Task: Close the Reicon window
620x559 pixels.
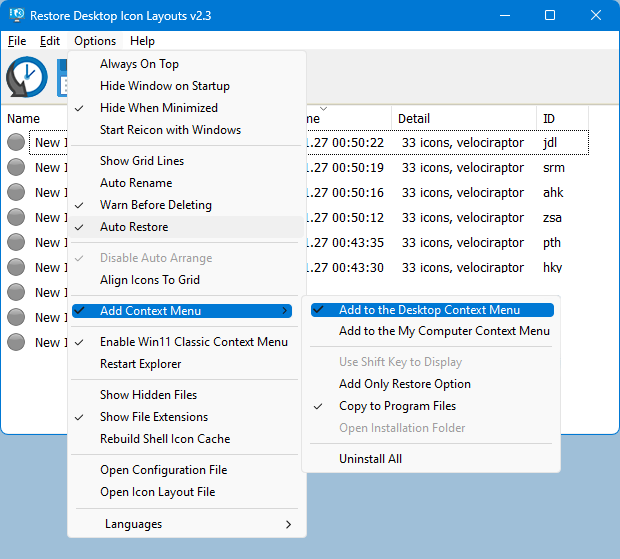Action: coord(596,15)
